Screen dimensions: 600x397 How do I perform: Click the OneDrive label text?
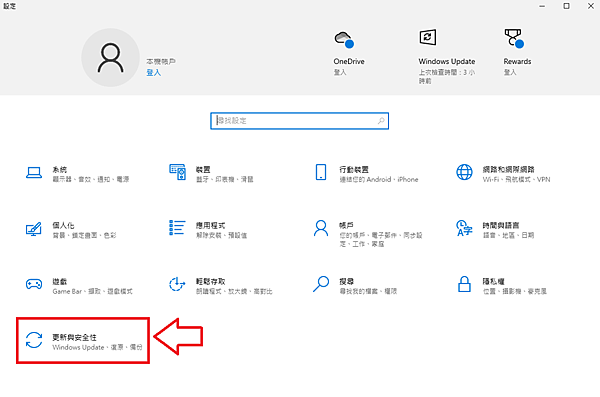[x=349, y=61]
